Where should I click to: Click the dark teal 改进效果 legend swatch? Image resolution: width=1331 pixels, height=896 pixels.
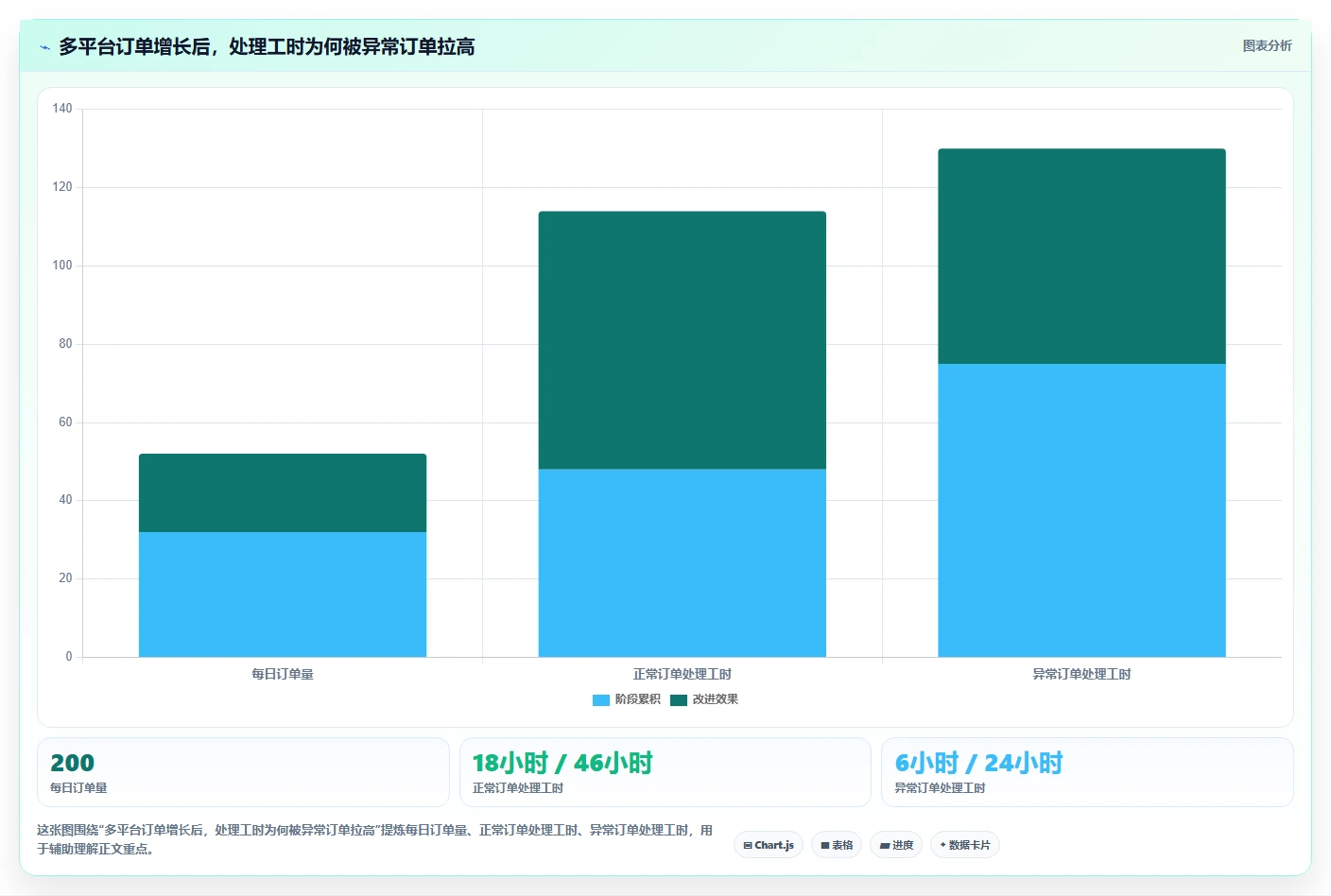[679, 700]
